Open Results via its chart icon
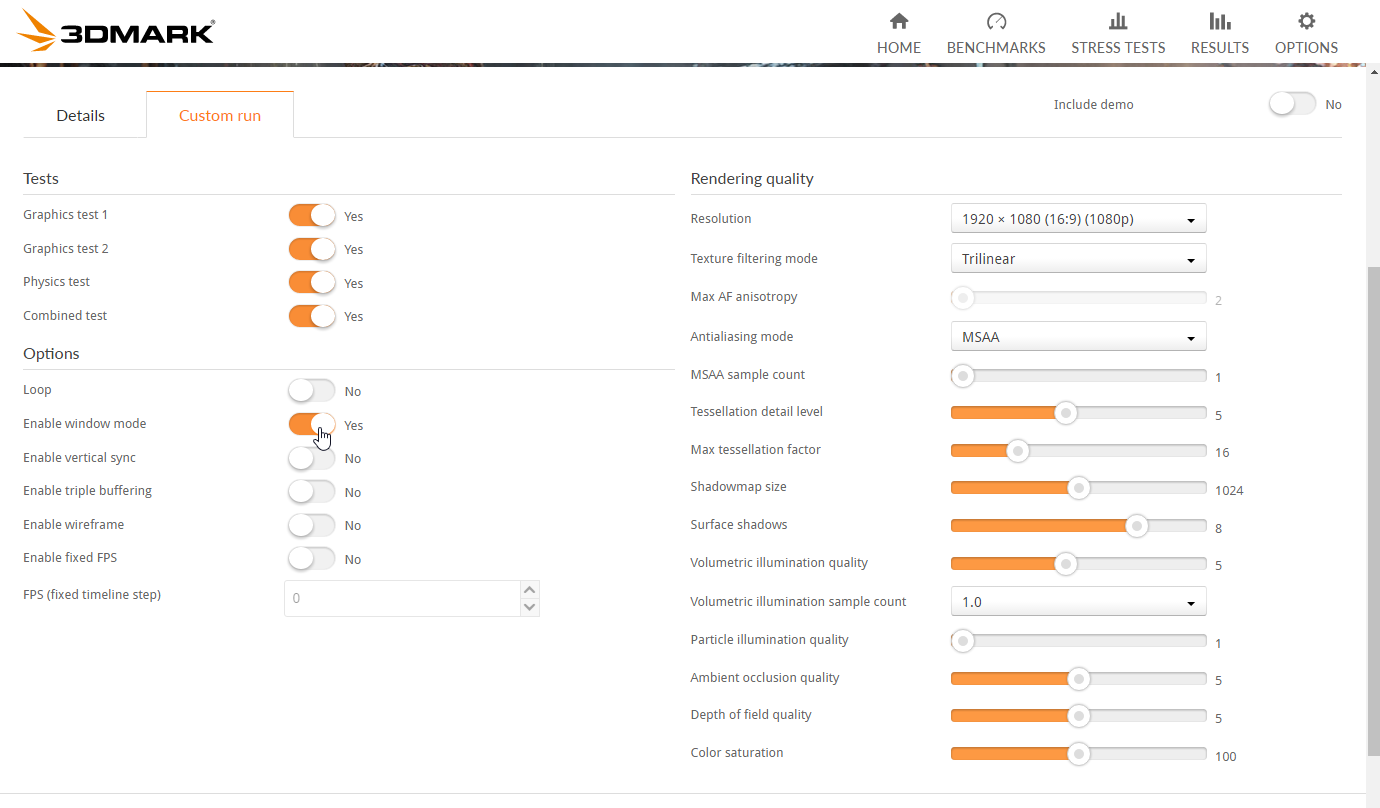The width and height of the screenshot is (1380, 808). click(x=1219, y=21)
